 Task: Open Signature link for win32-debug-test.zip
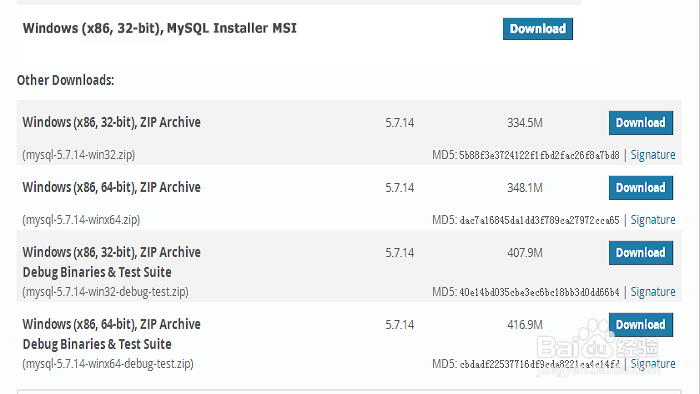pyautogui.click(x=653, y=292)
